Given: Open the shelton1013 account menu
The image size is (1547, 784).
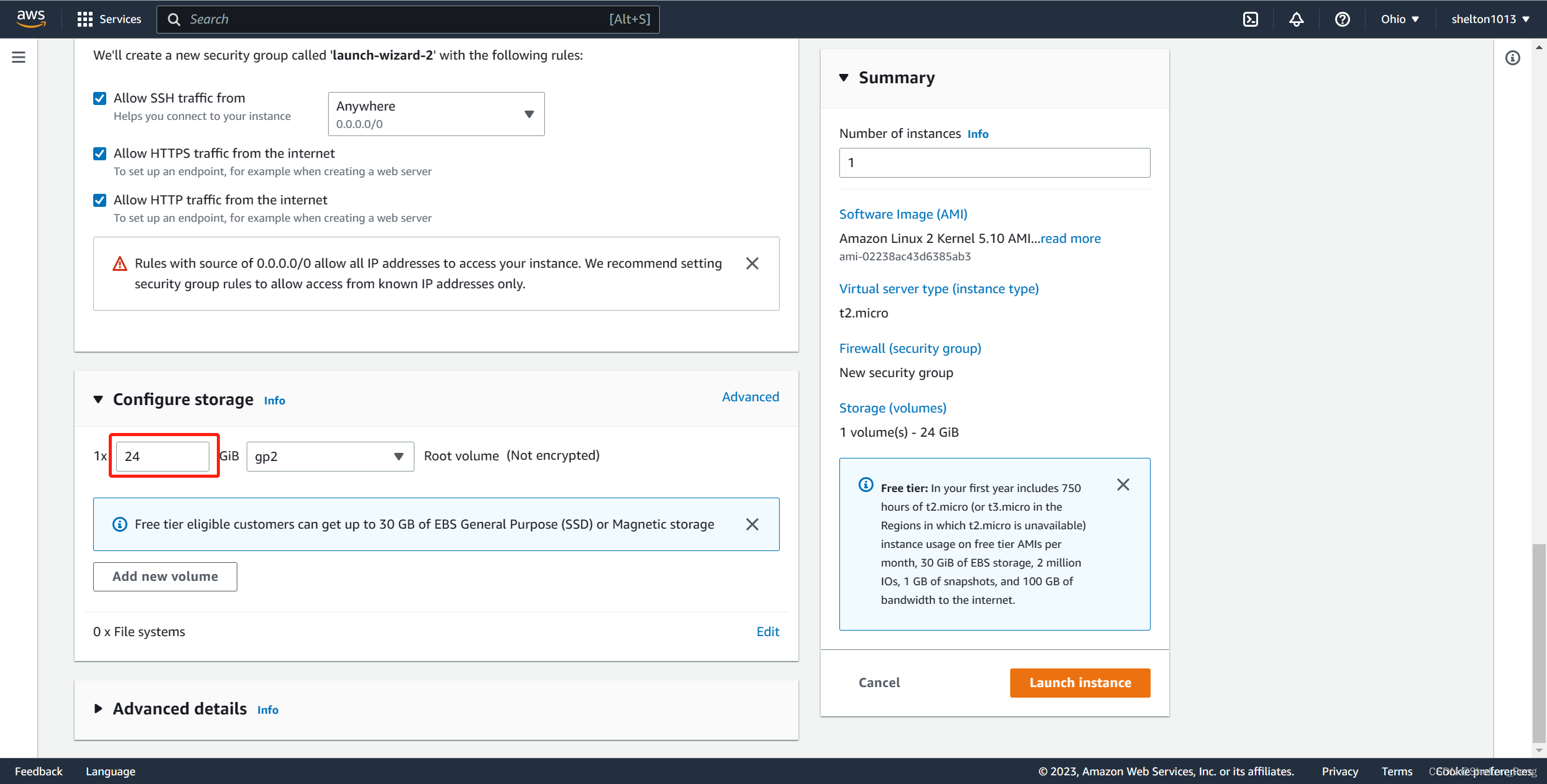Looking at the screenshot, I should pyautogui.click(x=1490, y=19).
